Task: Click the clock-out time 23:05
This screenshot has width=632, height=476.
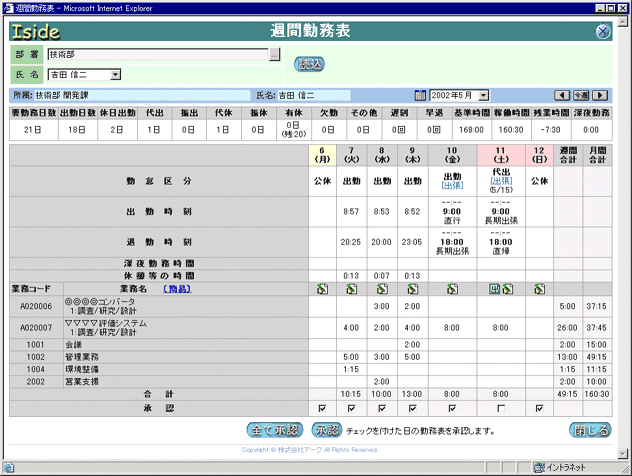Action: click(x=412, y=242)
